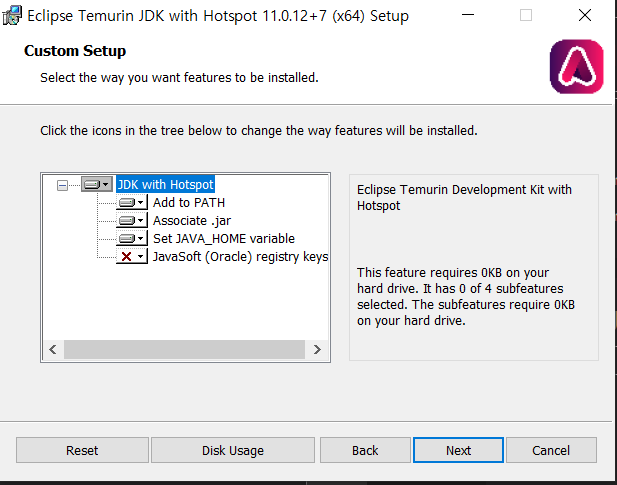
Task: Select the Set JAVA_HOME variable label
Action: (224, 239)
